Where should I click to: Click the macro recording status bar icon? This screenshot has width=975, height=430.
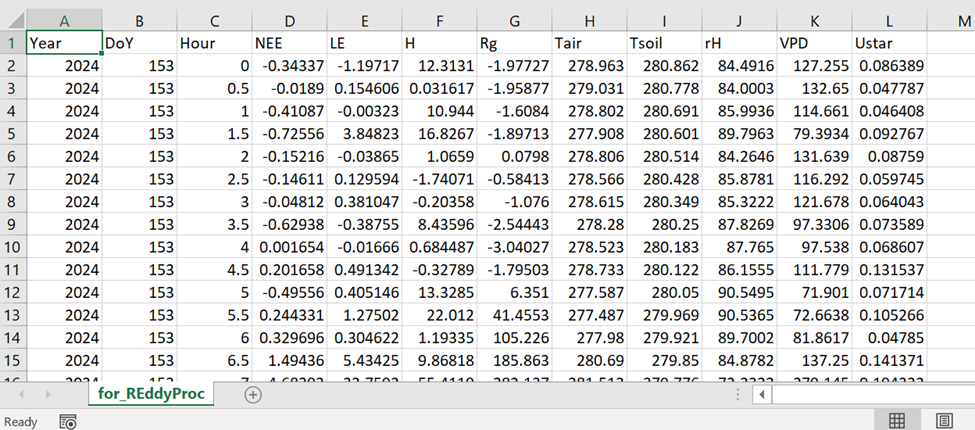(x=68, y=421)
